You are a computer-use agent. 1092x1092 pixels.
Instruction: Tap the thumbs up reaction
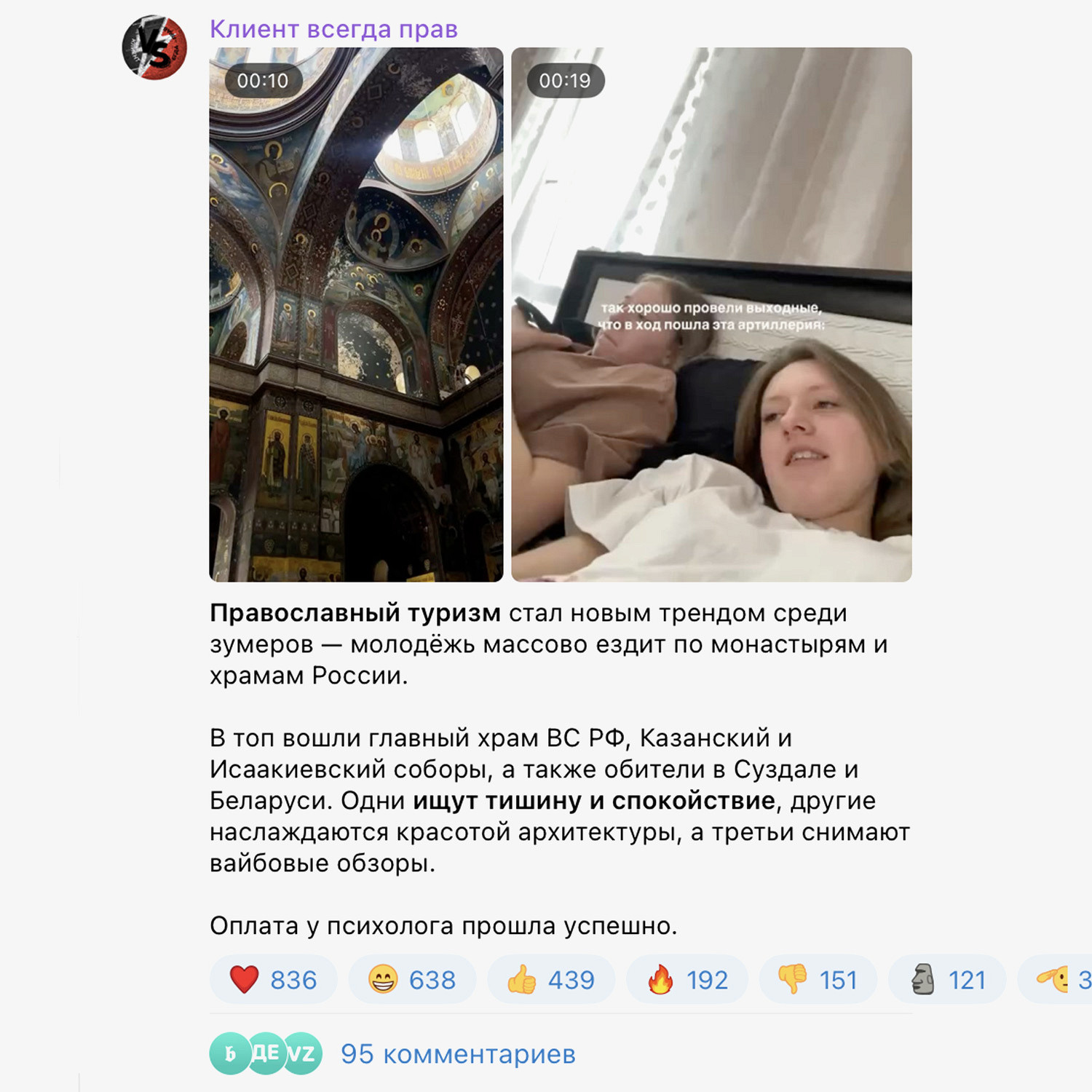552,979
